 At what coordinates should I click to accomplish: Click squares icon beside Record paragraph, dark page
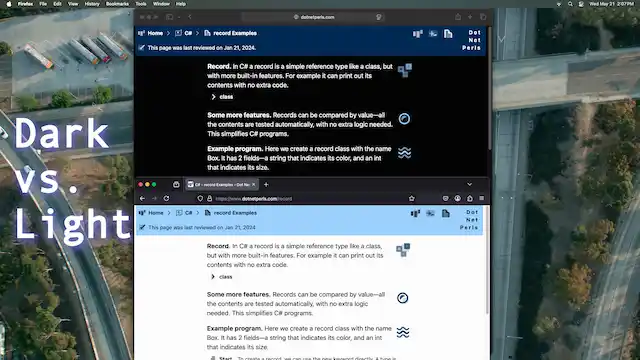pyautogui.click(x=404, y=70)
